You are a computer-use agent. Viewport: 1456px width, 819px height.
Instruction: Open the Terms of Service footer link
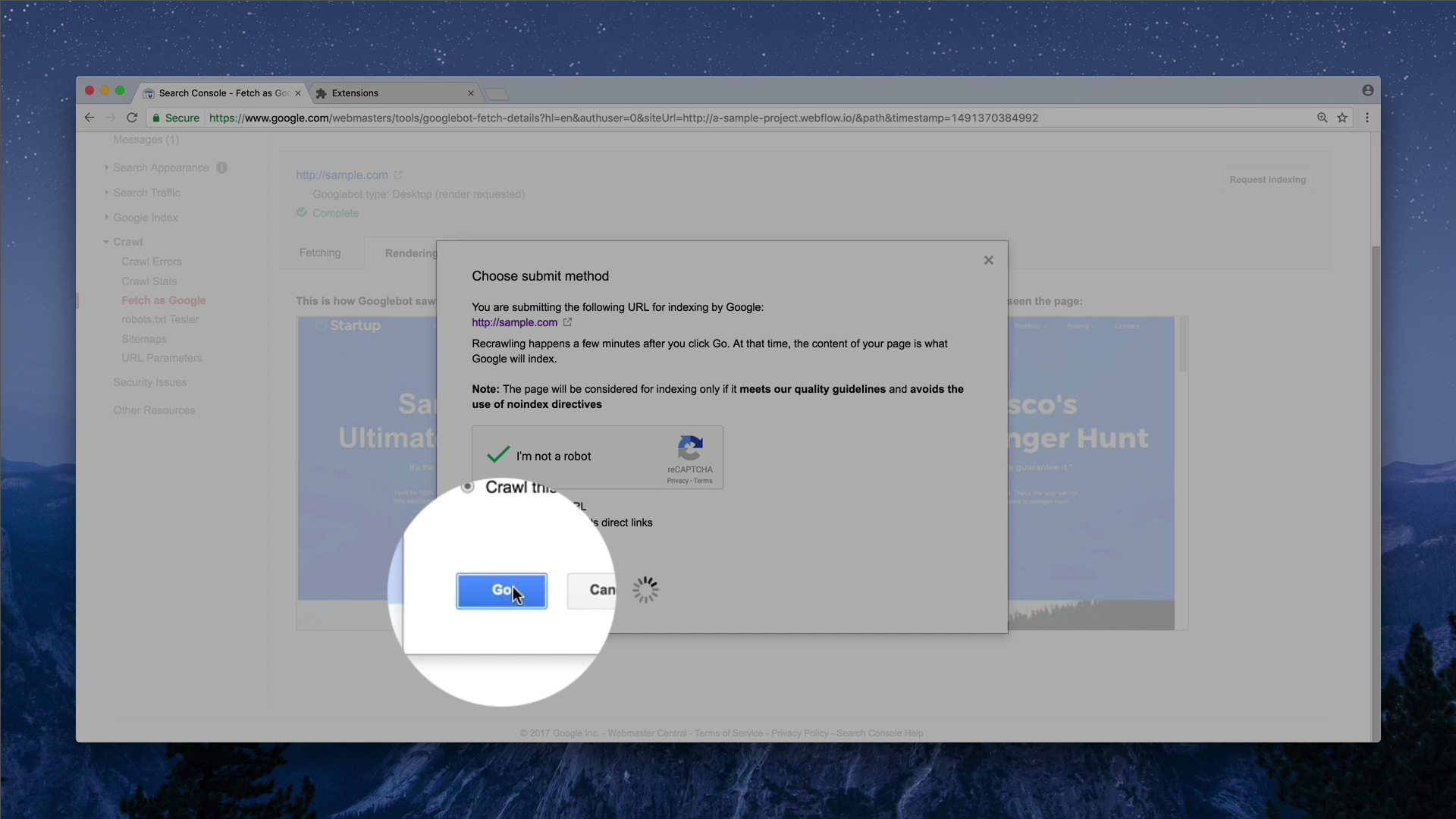(729, 733)
